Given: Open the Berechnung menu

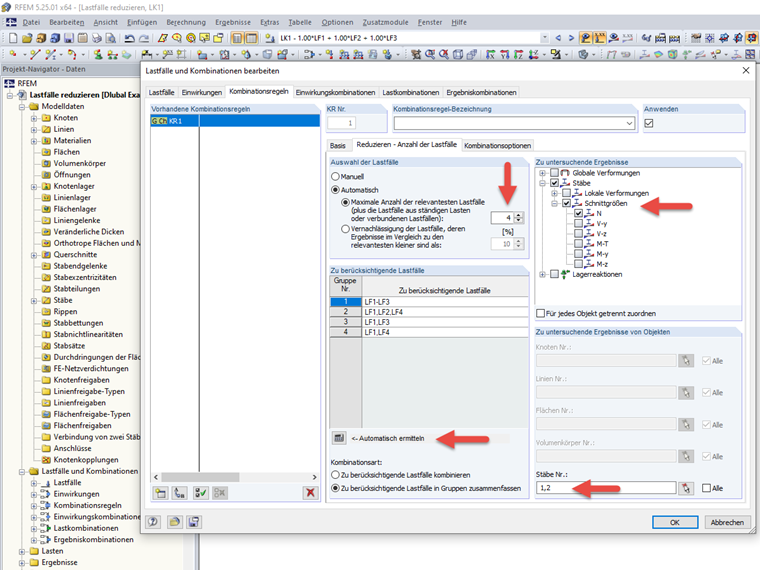Looking at the screenshot, I should click(x=186, y=22).
